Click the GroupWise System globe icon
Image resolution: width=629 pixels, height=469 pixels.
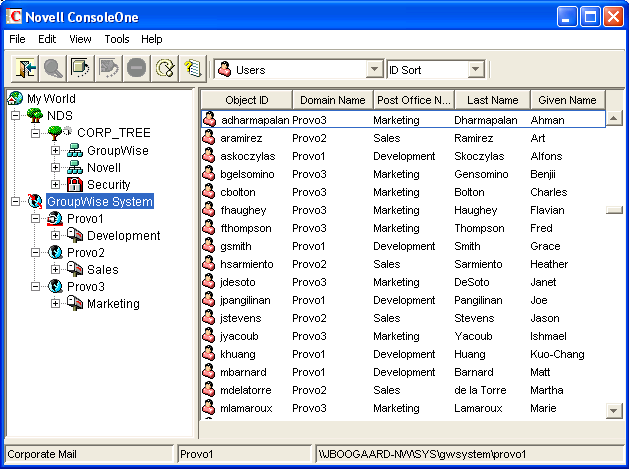click(x=35, y=201)
